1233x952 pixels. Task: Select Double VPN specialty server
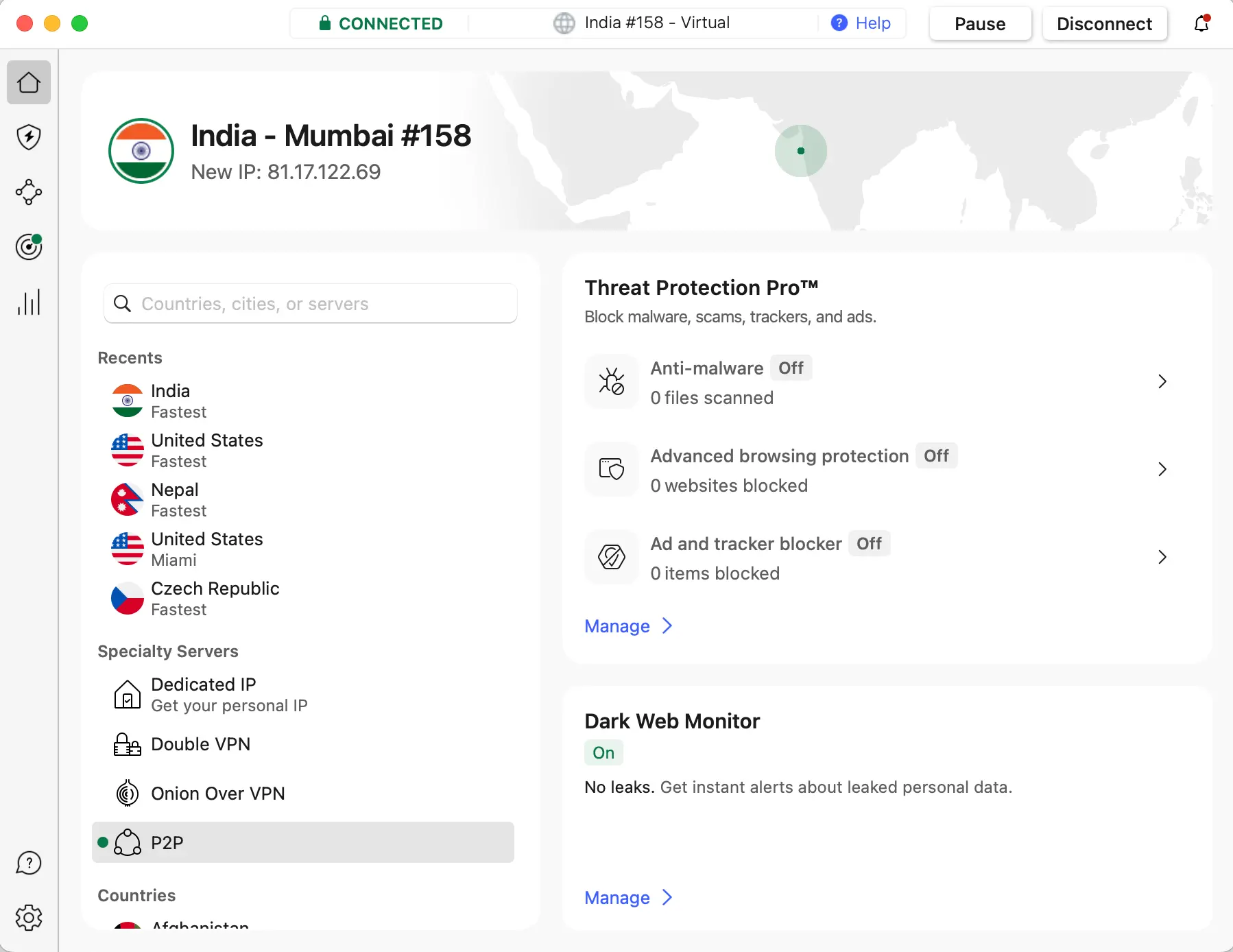click(200, 744)
